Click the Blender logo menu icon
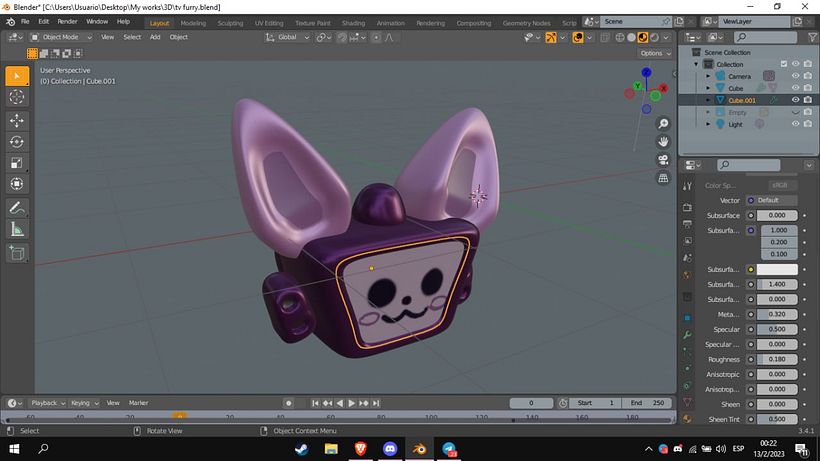820x461 pixels. pos(10,22)
